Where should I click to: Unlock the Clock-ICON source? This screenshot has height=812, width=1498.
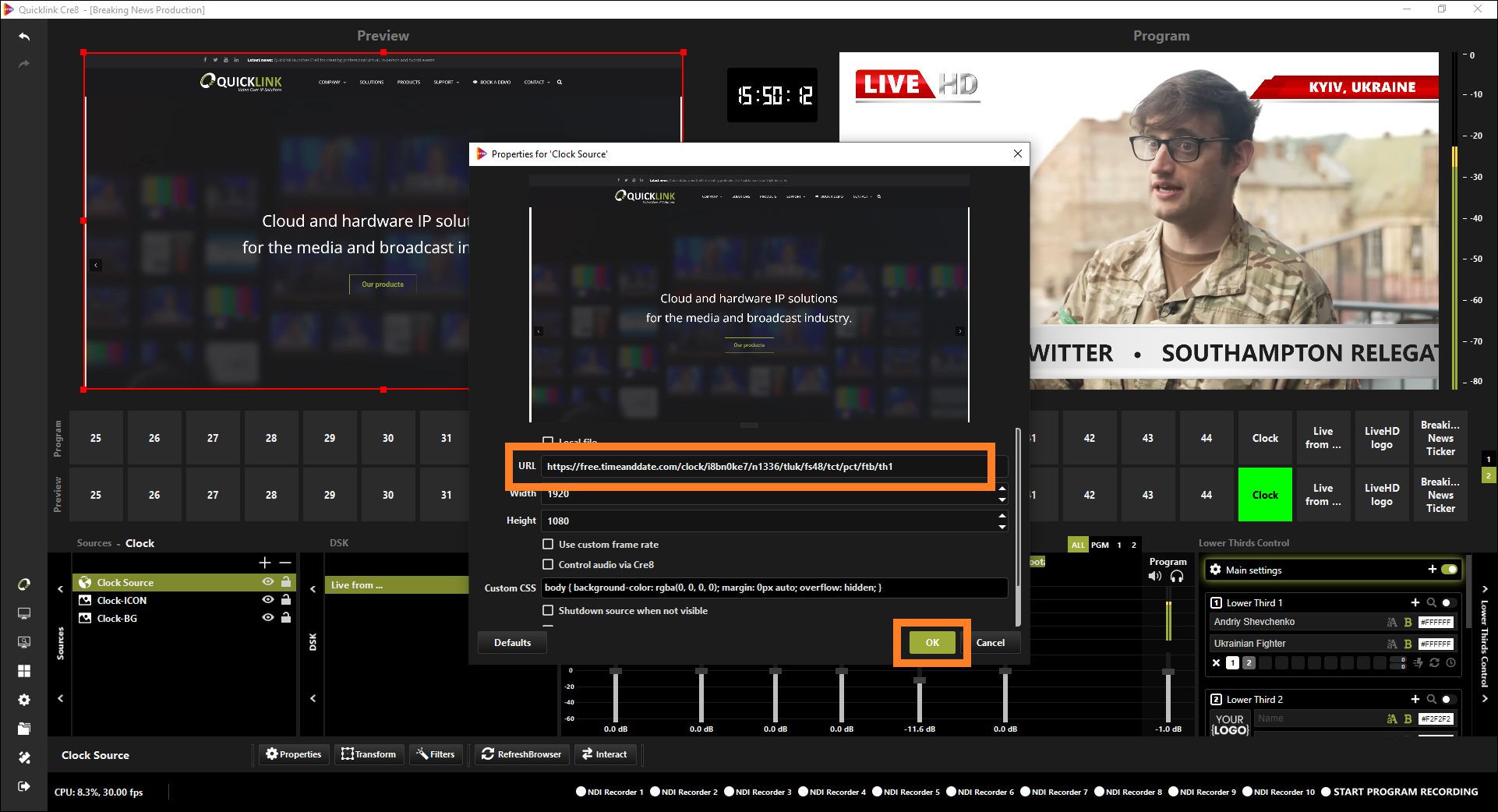coord(286,600)
